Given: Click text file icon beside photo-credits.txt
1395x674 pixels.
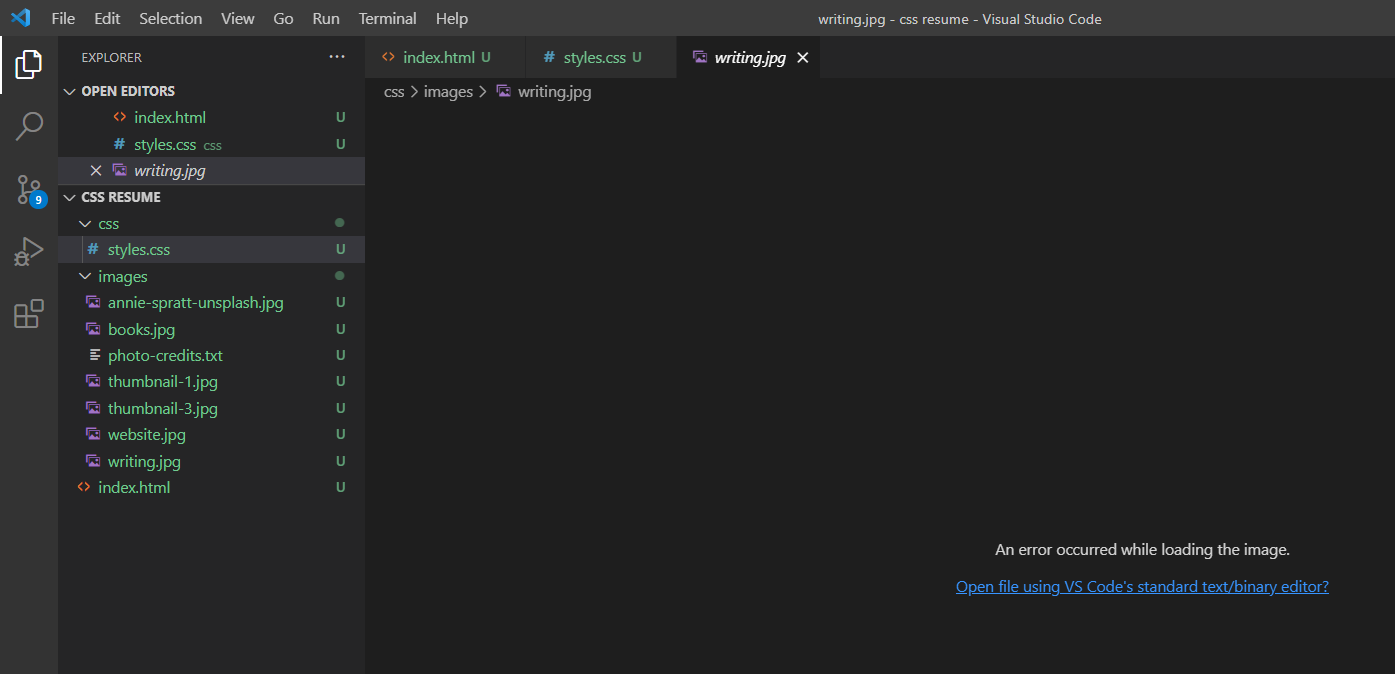Looking at the screenshot, I should click(96, 356).
